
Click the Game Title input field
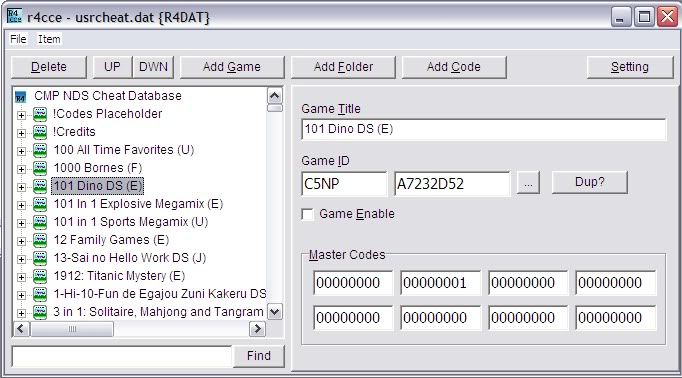coord(484,129)
